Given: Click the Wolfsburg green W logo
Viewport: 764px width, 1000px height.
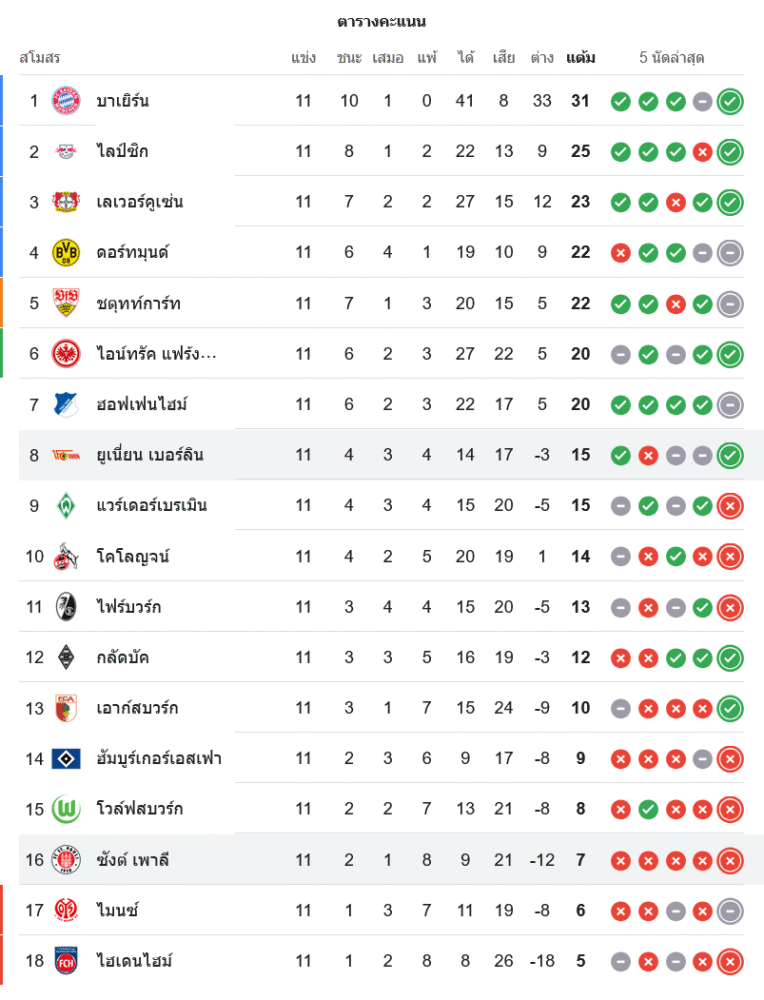Looking at the screenshot, I should pyautogui.click(x=66, y=809).
